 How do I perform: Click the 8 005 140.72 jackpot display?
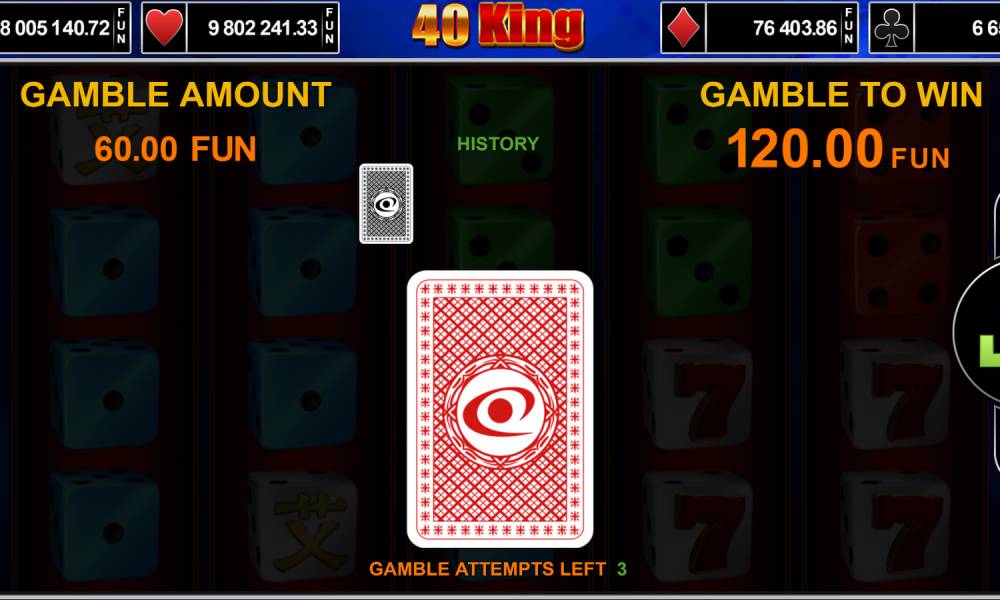[64, 28]
